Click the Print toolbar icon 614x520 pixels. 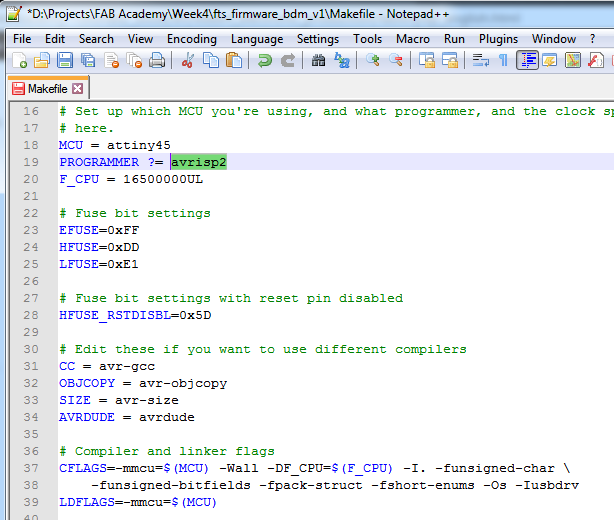click(157, 60)
